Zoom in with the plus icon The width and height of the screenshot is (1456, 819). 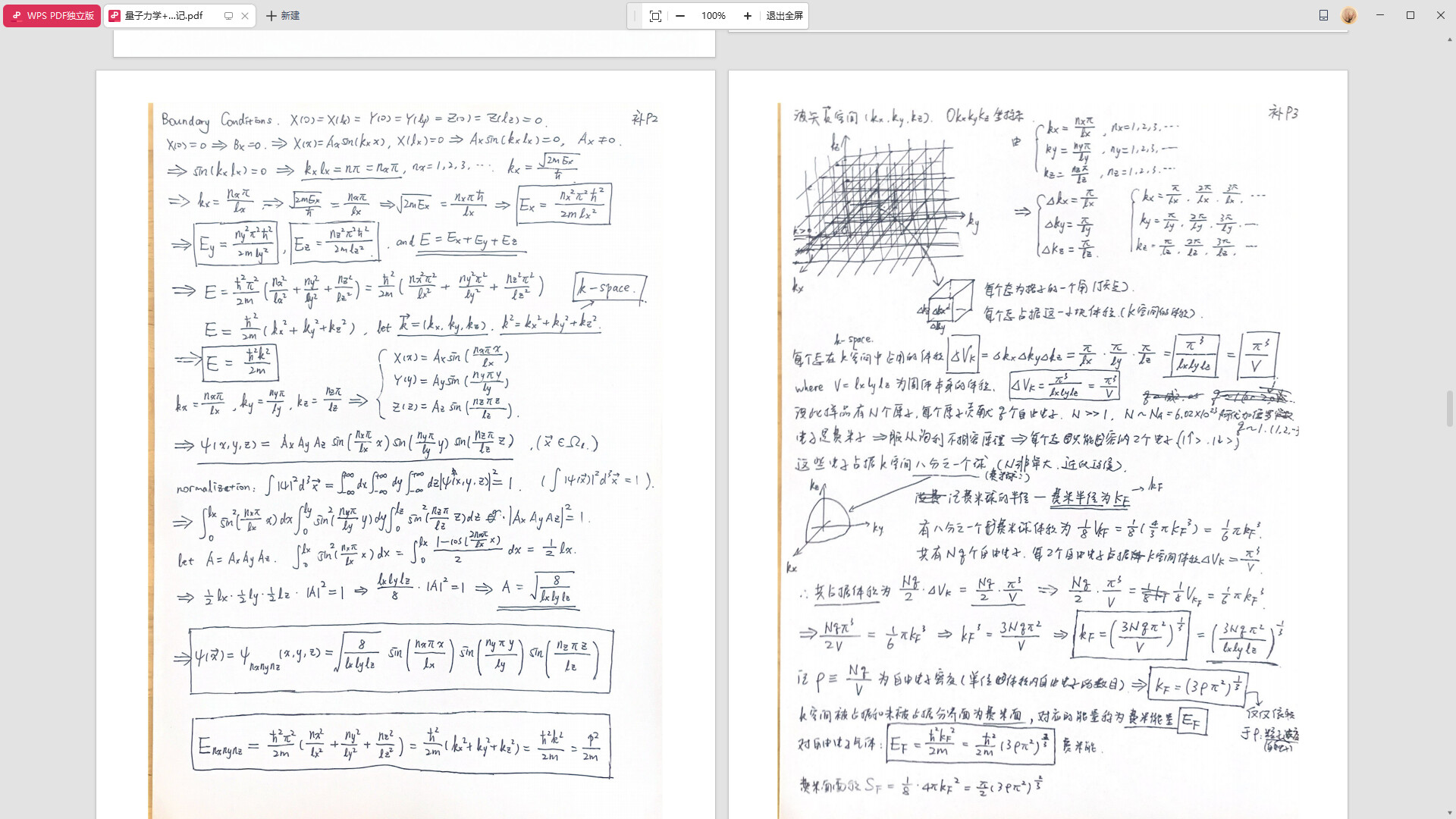tap(747, 16)
